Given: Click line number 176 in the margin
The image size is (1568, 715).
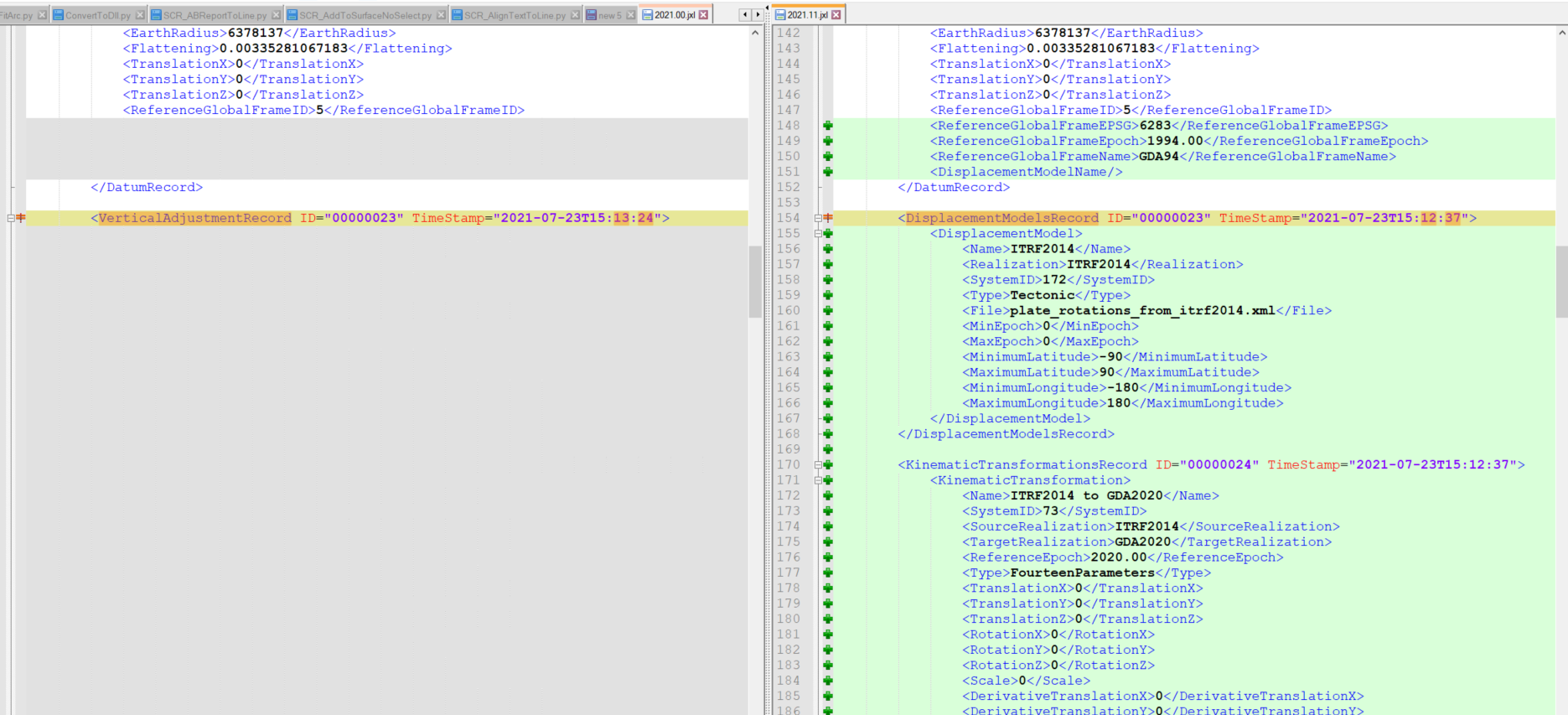Looking at the screenshot, I should click(788, 557).
